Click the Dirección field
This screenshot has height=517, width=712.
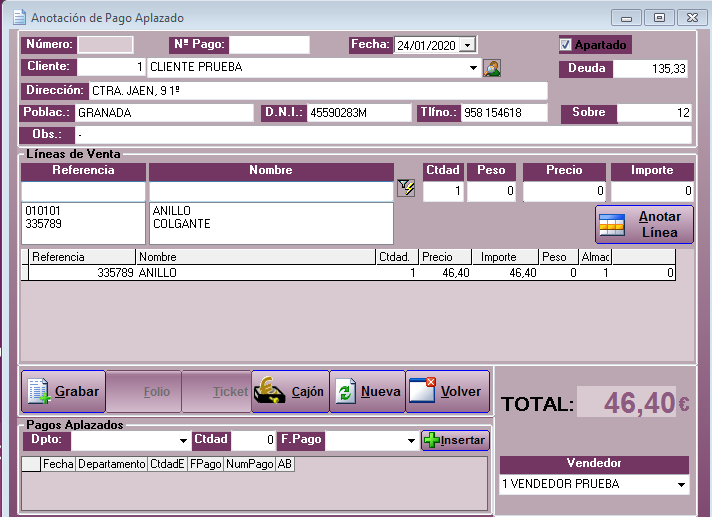point(318,90)
